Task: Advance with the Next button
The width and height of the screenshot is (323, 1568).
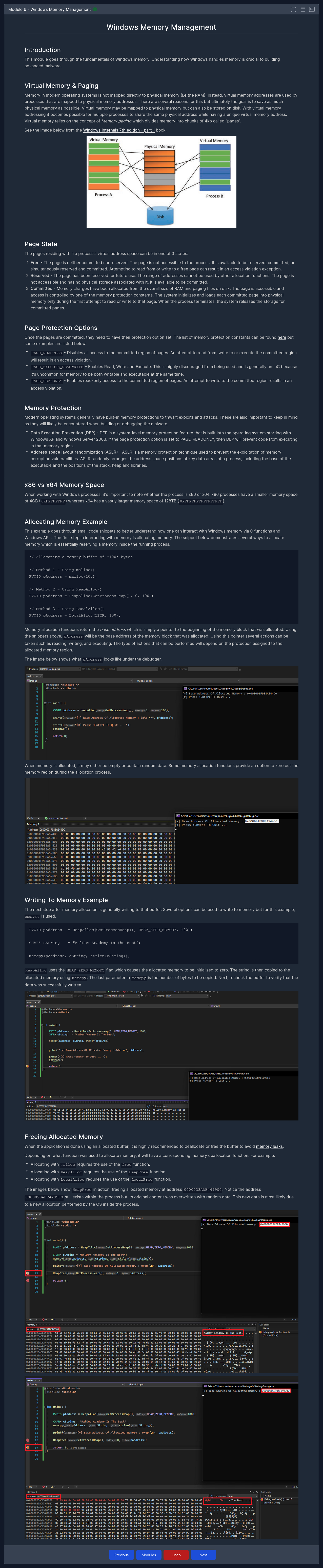Action: pyautogui.click(x=204, y=1555)
